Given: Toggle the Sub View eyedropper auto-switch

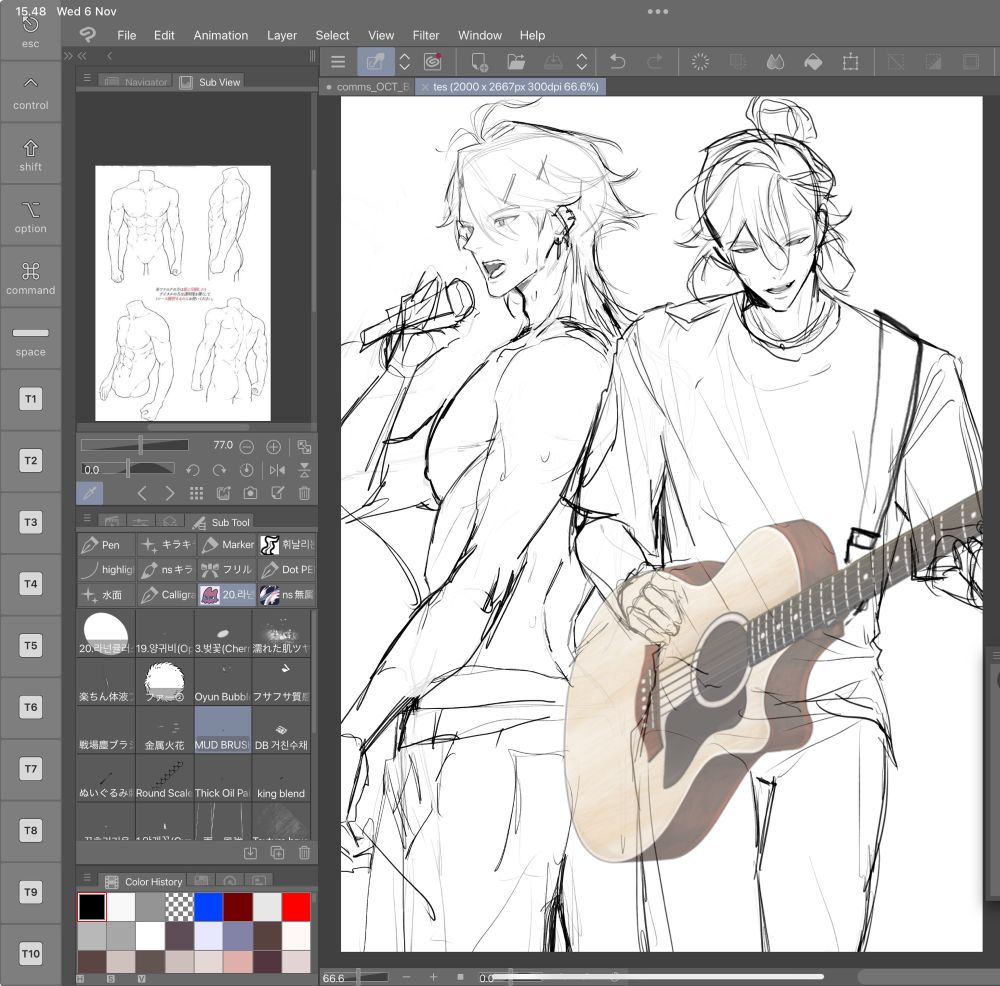Looking at the screenshot, I should pos(90,493).
